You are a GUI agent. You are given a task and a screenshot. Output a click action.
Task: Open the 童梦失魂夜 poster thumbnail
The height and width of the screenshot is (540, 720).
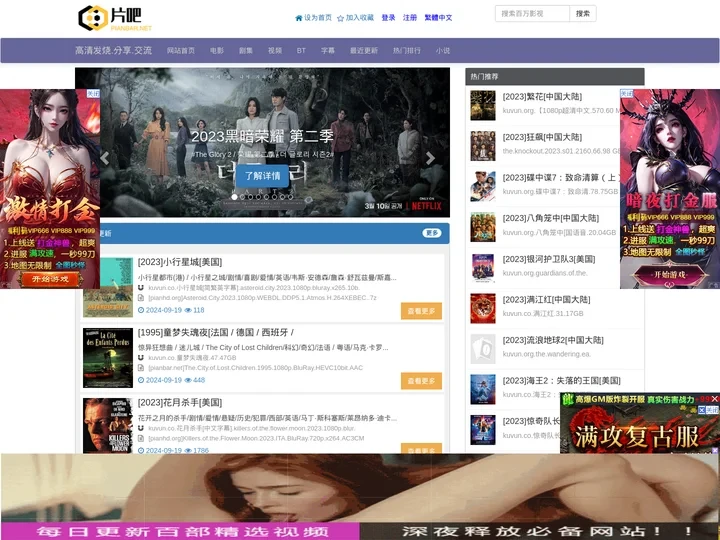(x=108, y=358)
